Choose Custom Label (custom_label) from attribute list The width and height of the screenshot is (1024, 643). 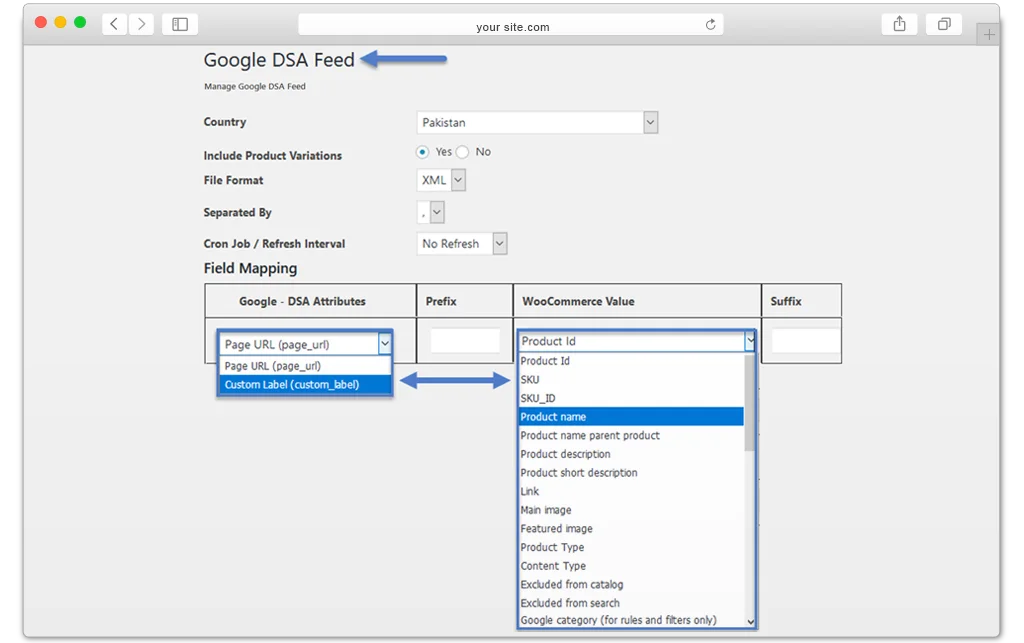click(x=305, y=384)
